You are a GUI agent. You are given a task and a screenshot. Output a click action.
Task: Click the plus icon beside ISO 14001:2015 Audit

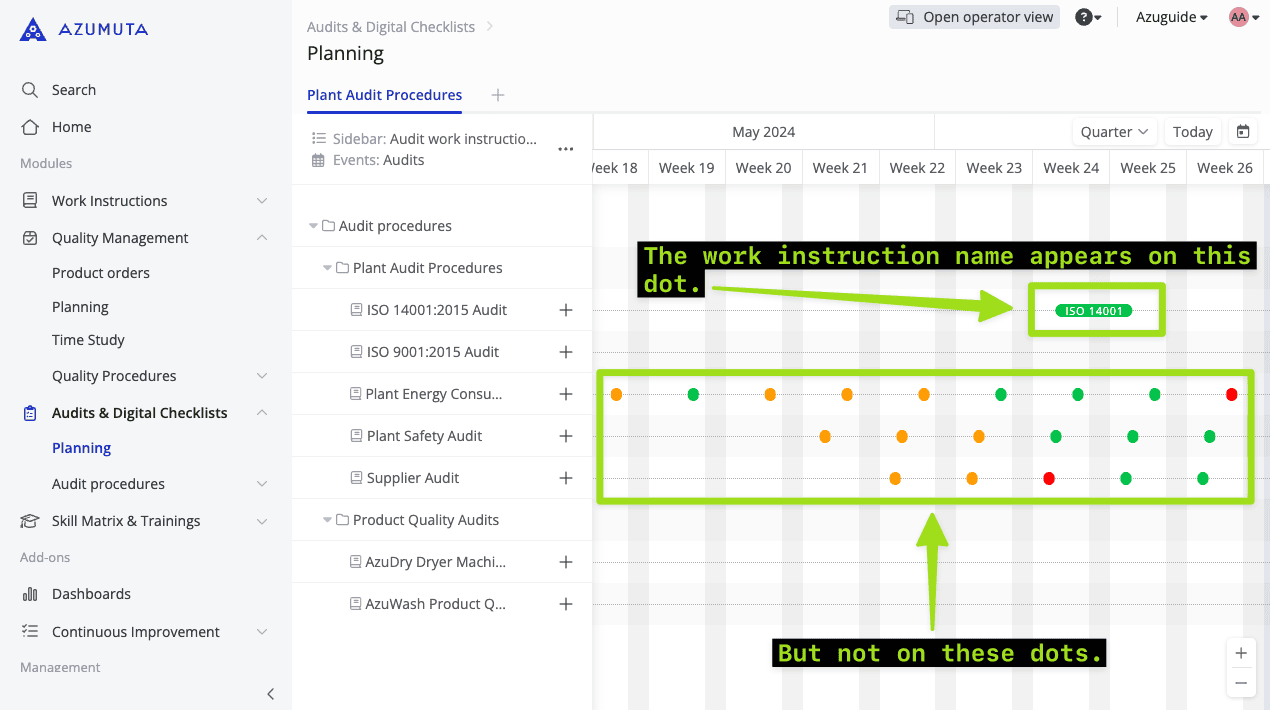pos(566,310)
